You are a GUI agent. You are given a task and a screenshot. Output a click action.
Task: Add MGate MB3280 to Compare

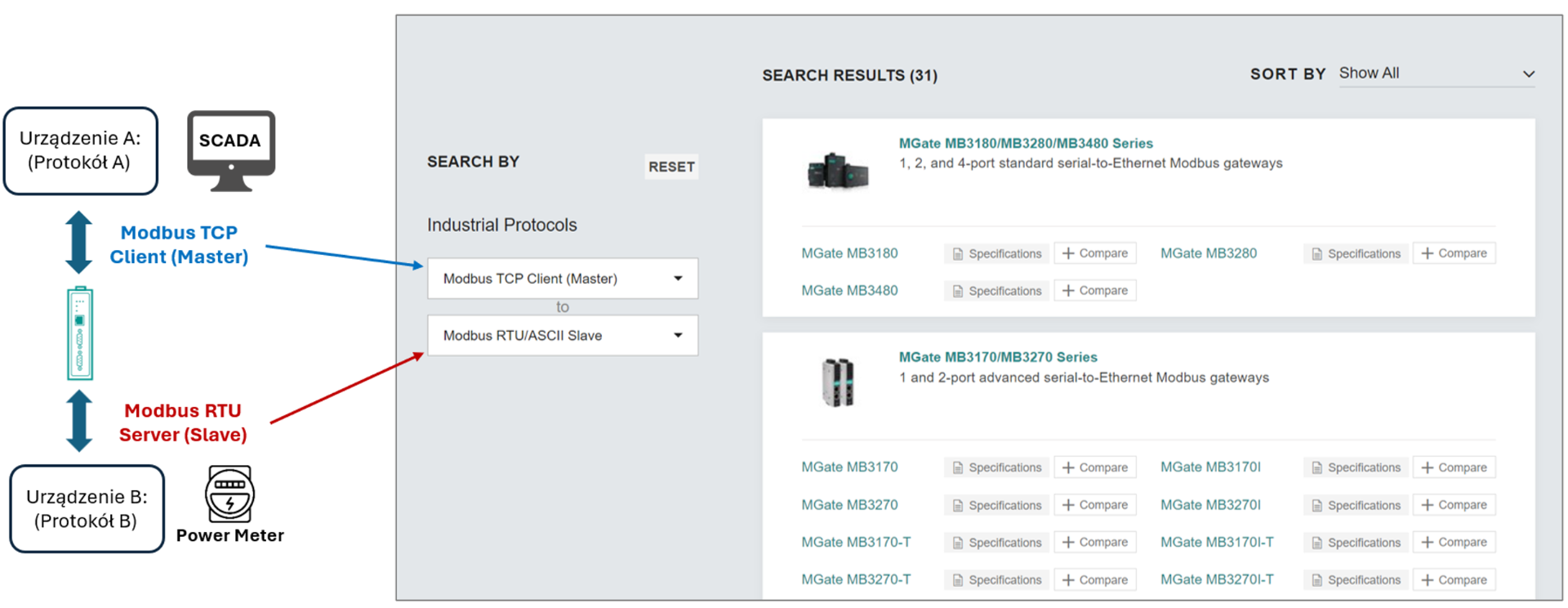[1454, 253]
